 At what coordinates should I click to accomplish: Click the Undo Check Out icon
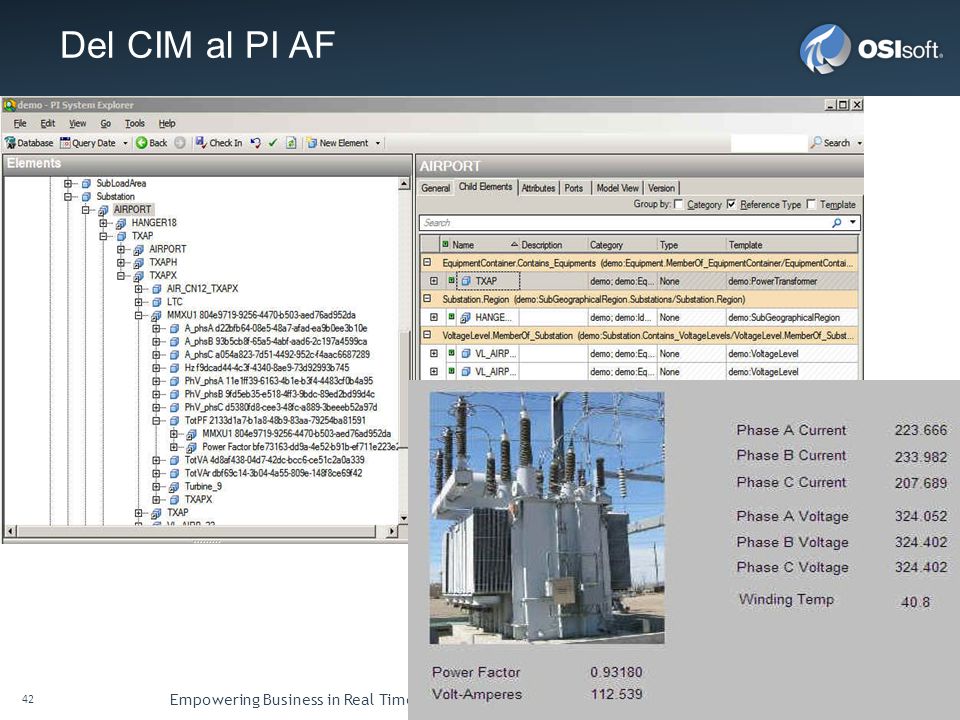(255, 143)
